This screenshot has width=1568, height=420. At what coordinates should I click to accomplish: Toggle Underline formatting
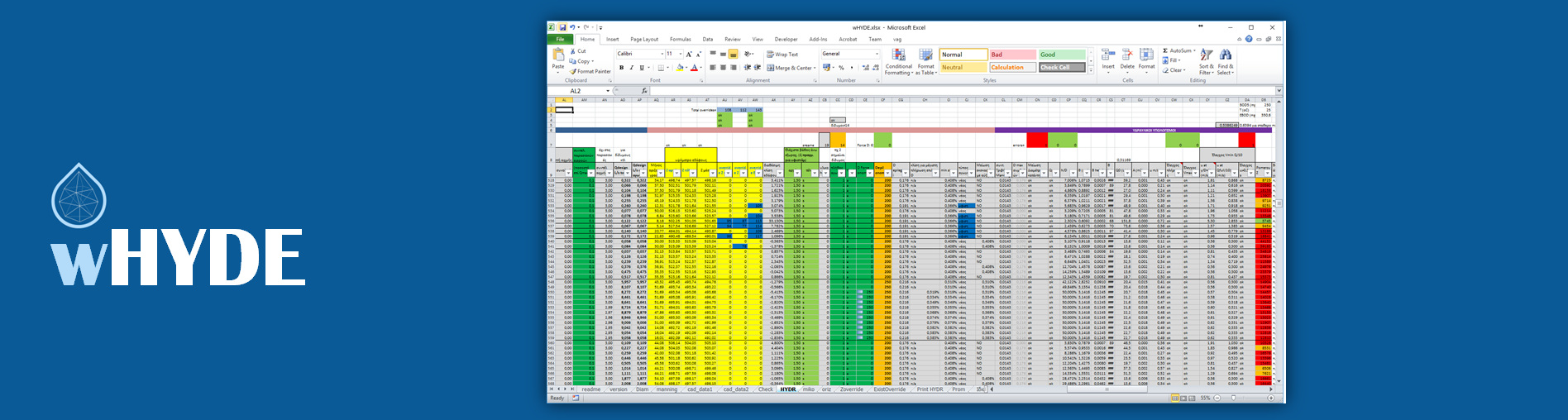(642, 68)
